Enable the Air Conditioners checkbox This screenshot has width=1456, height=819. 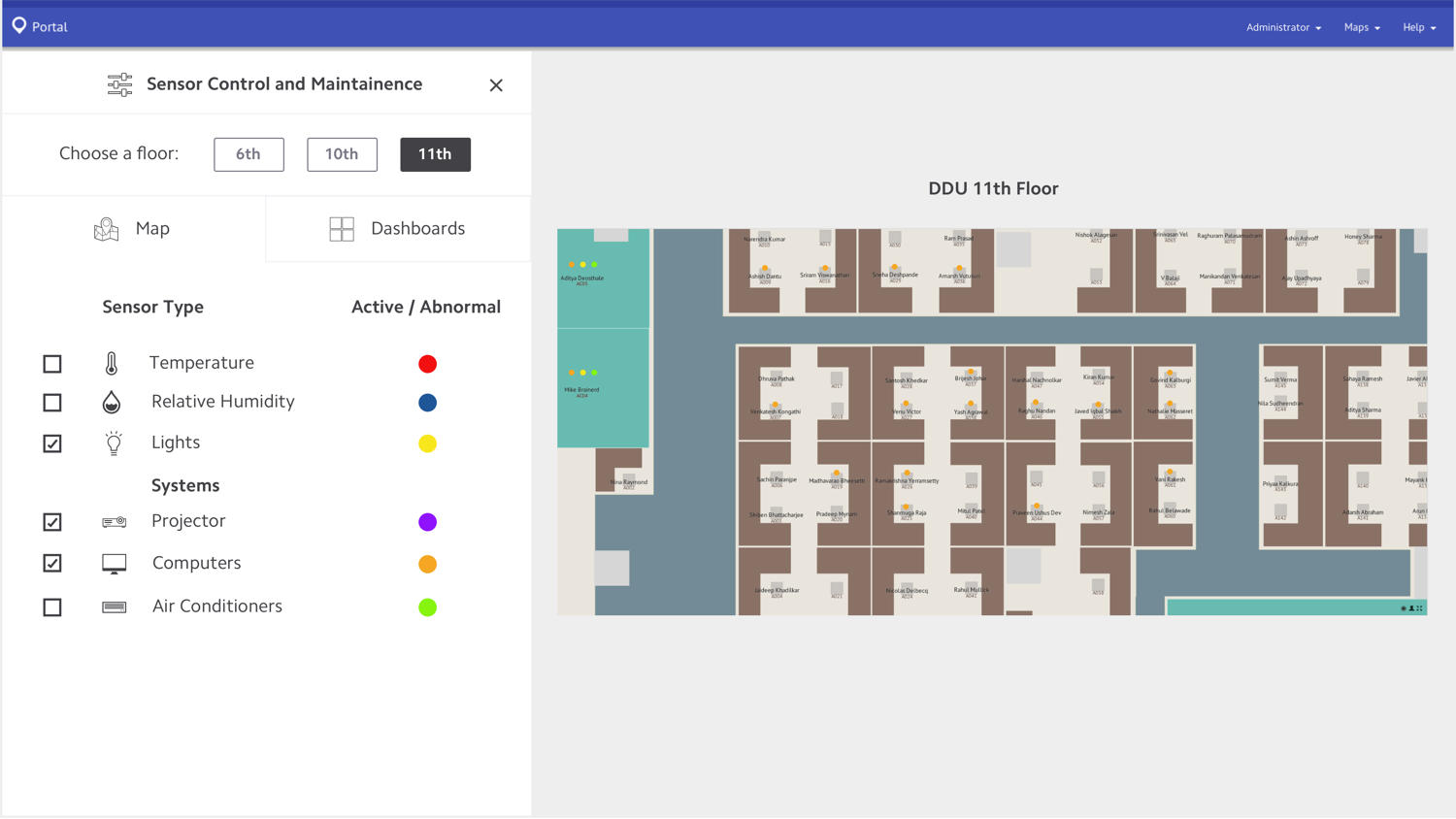coord(52,607)
